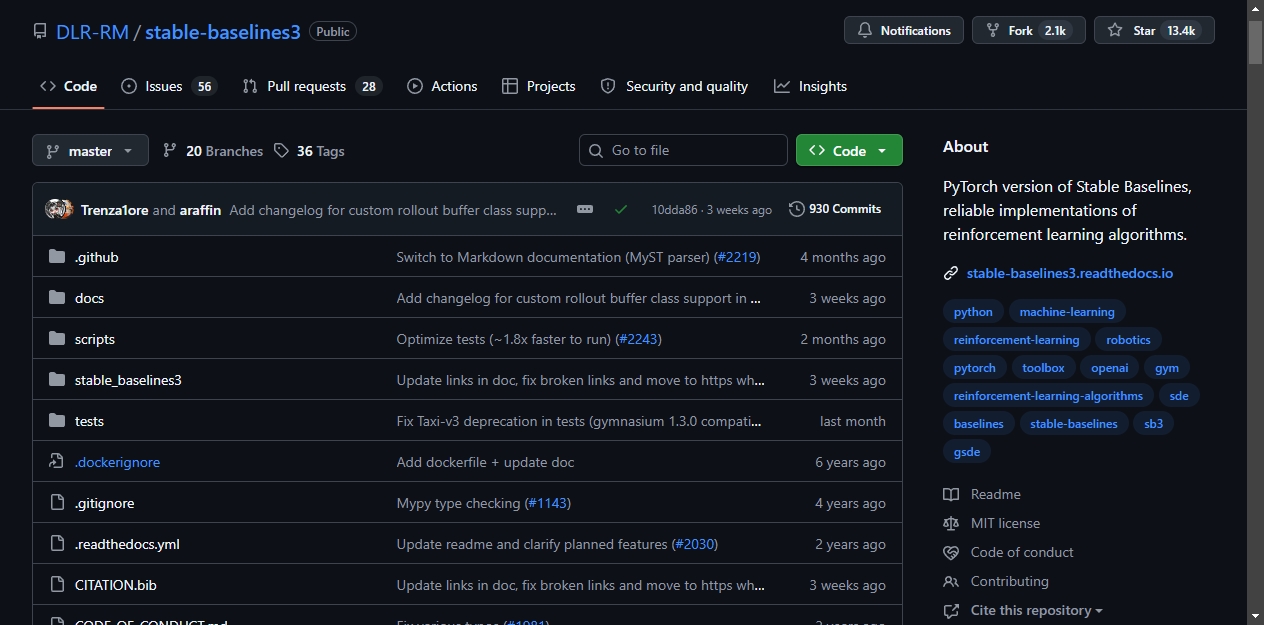Click the link chain icon in About
Viewport: 1264px width, 625px height.
[x=951, y=273]
